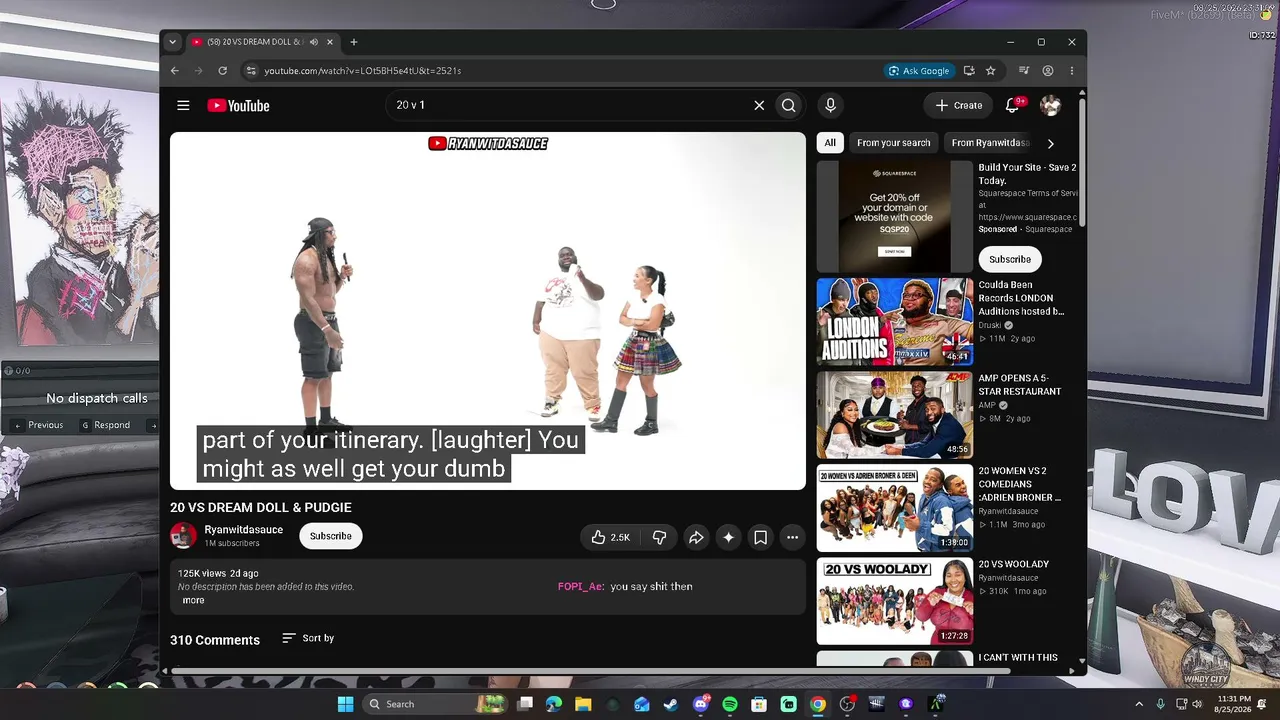Open more actions for the video
Image resolution: width=1280 pixels, height=720 pixels.
coord(792,537)
